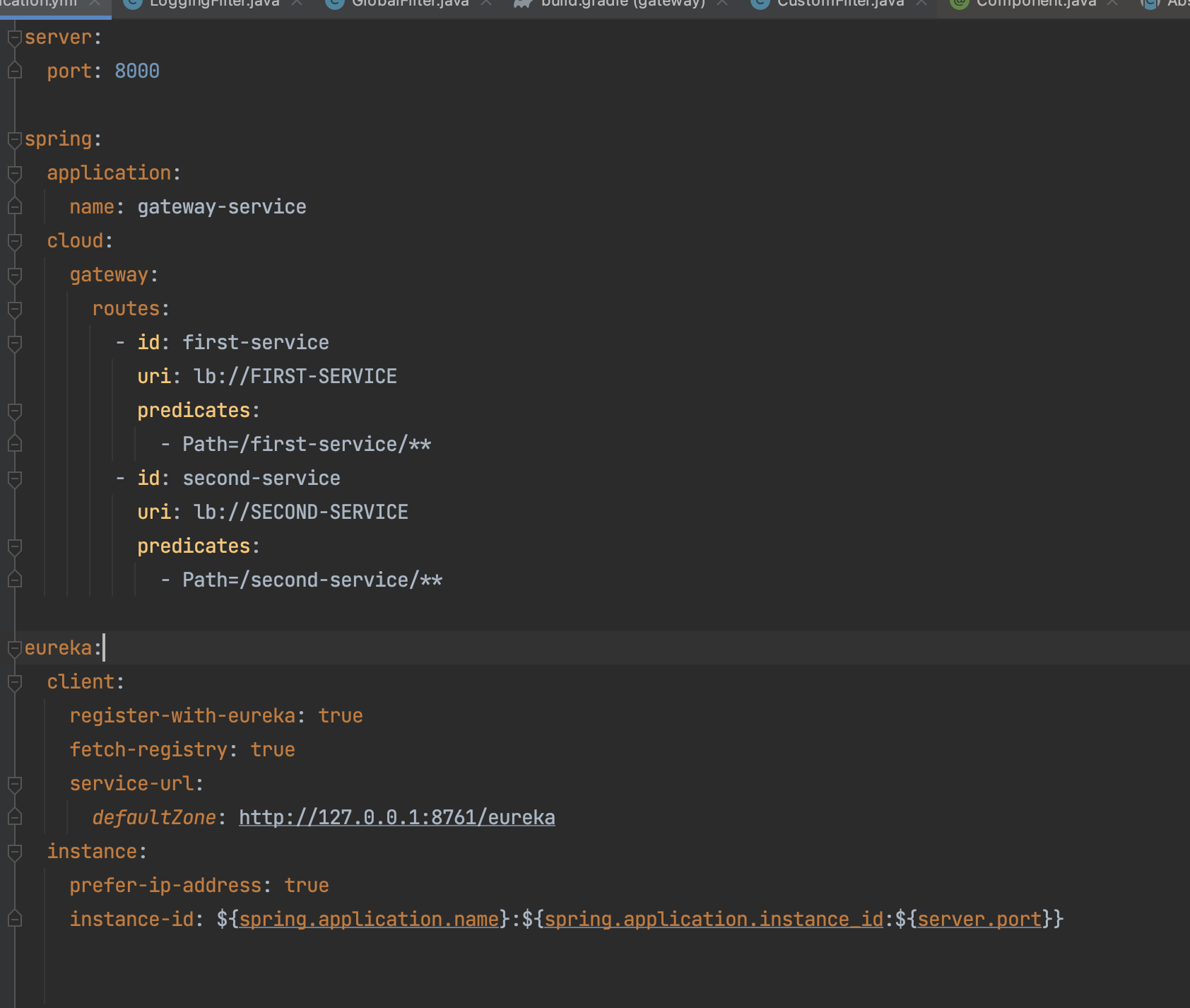Click fold-end marker beside defaultZone line
The image size is (1190, 1008).
14,817
